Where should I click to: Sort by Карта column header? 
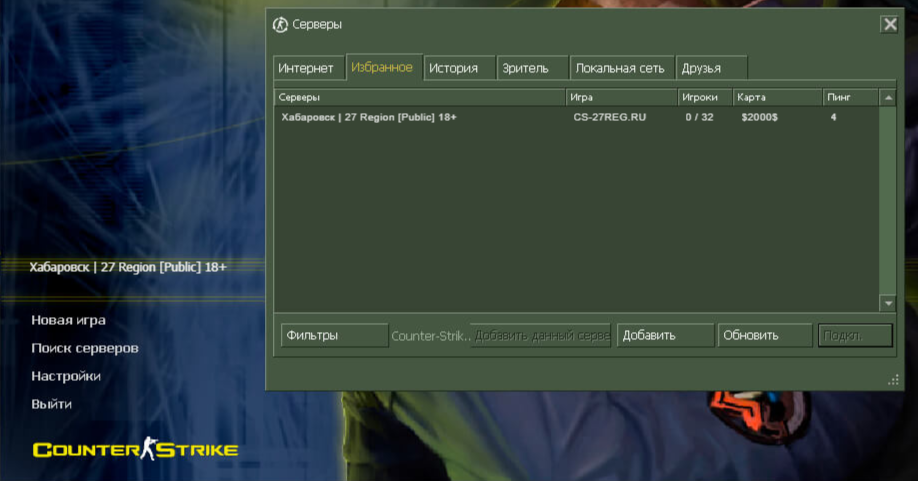coord(777,97)
